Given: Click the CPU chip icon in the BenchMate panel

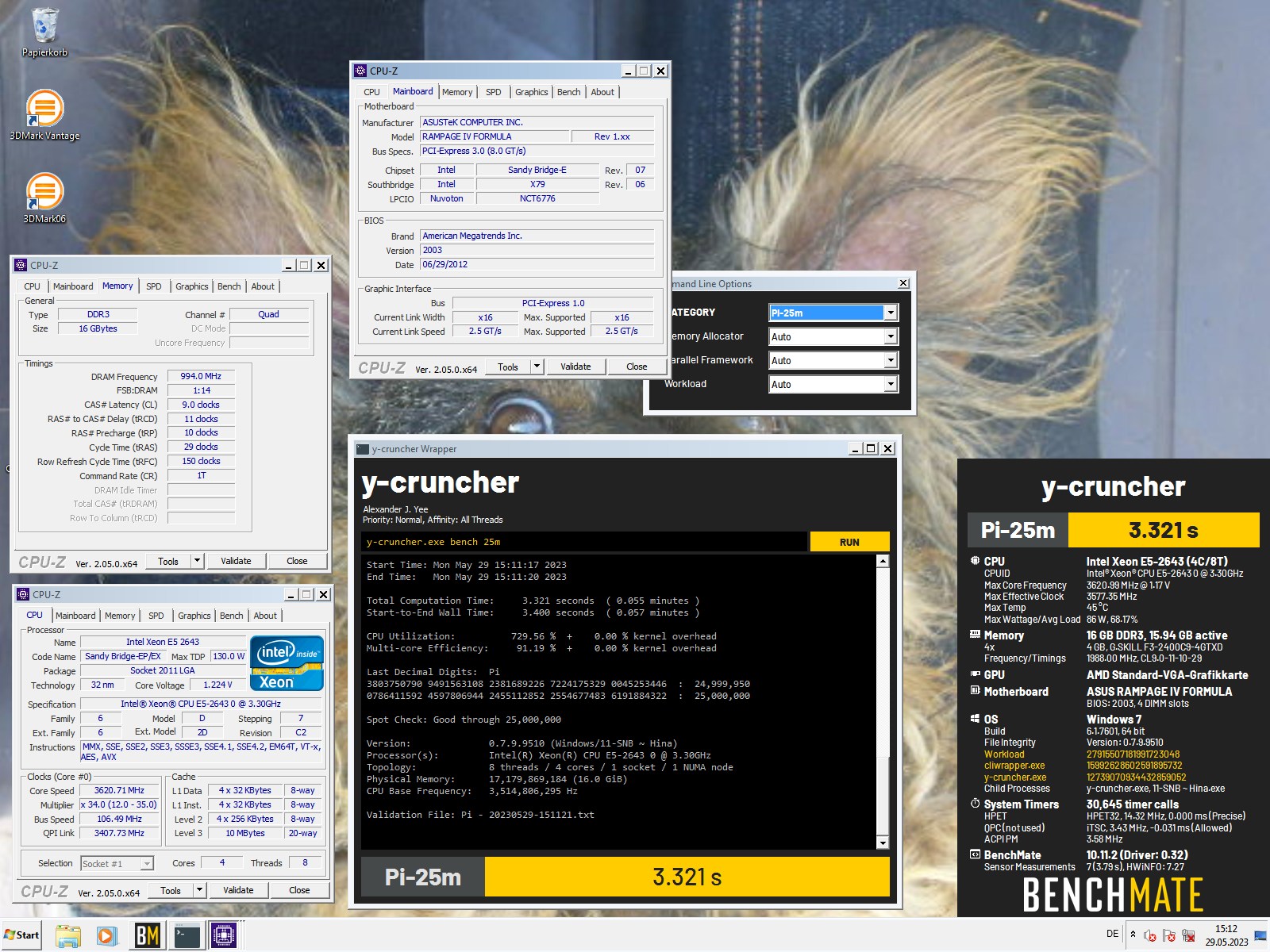Looking at the screenshot, I should point(975,561).
